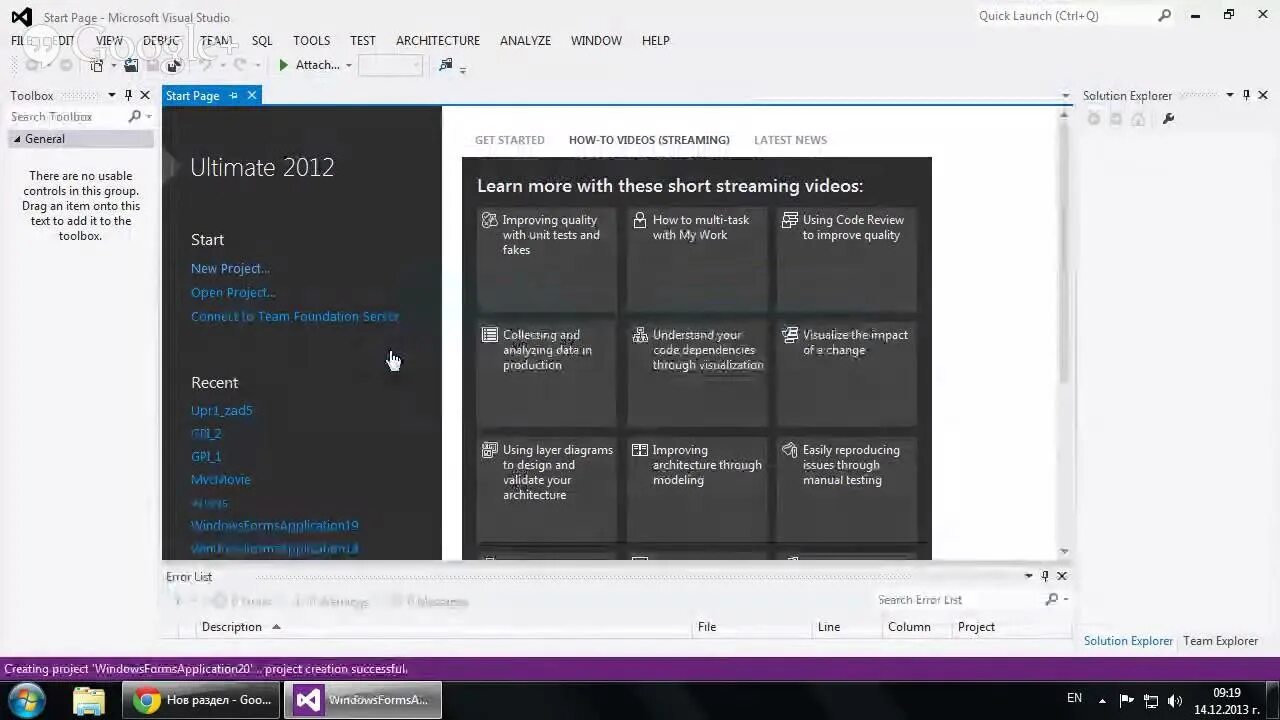Click the Open File toolbar icon
Viewport: 1280px width, 720px height.
[131, 65]
